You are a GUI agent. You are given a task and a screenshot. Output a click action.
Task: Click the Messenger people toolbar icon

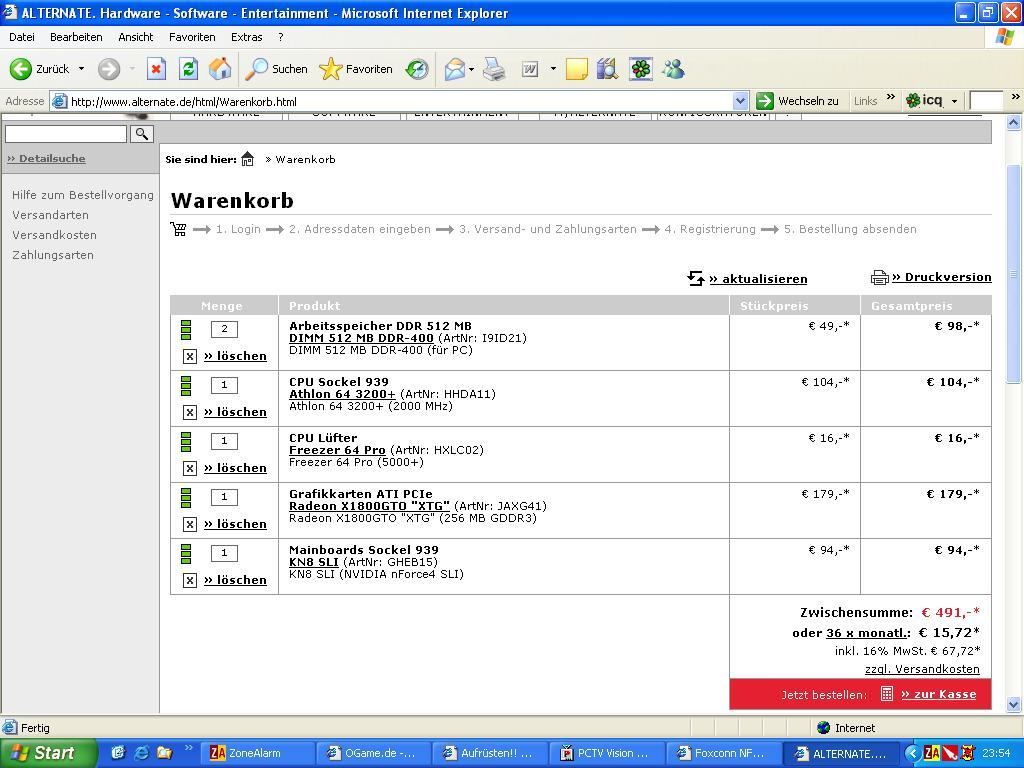pos(673,69)
